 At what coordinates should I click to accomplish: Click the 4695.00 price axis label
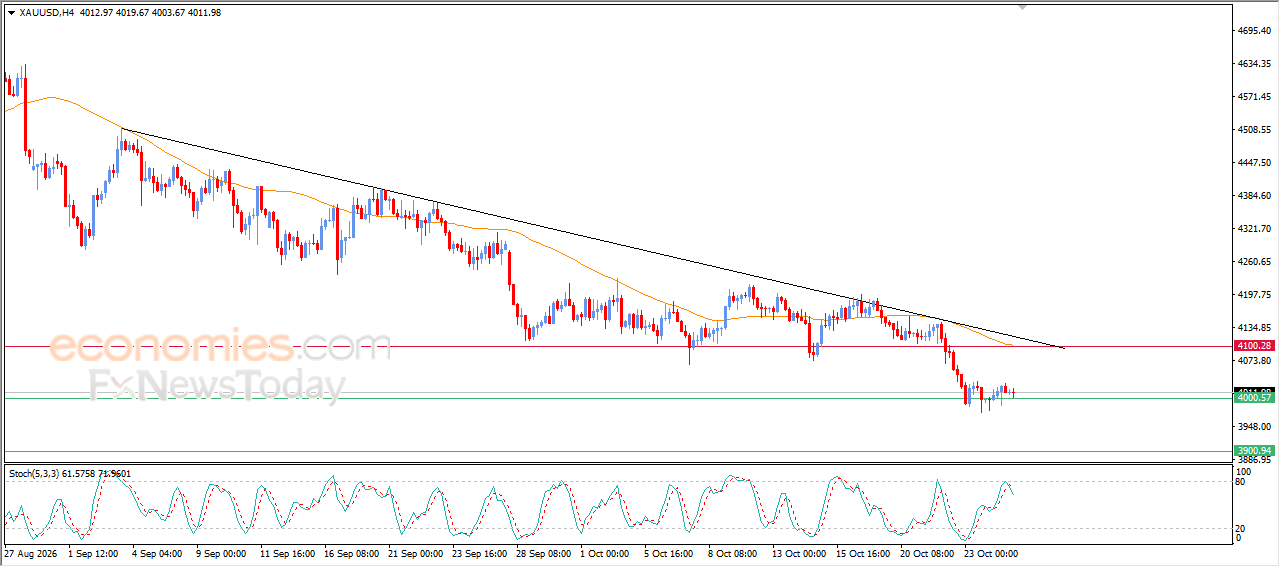coord(1253,31)
